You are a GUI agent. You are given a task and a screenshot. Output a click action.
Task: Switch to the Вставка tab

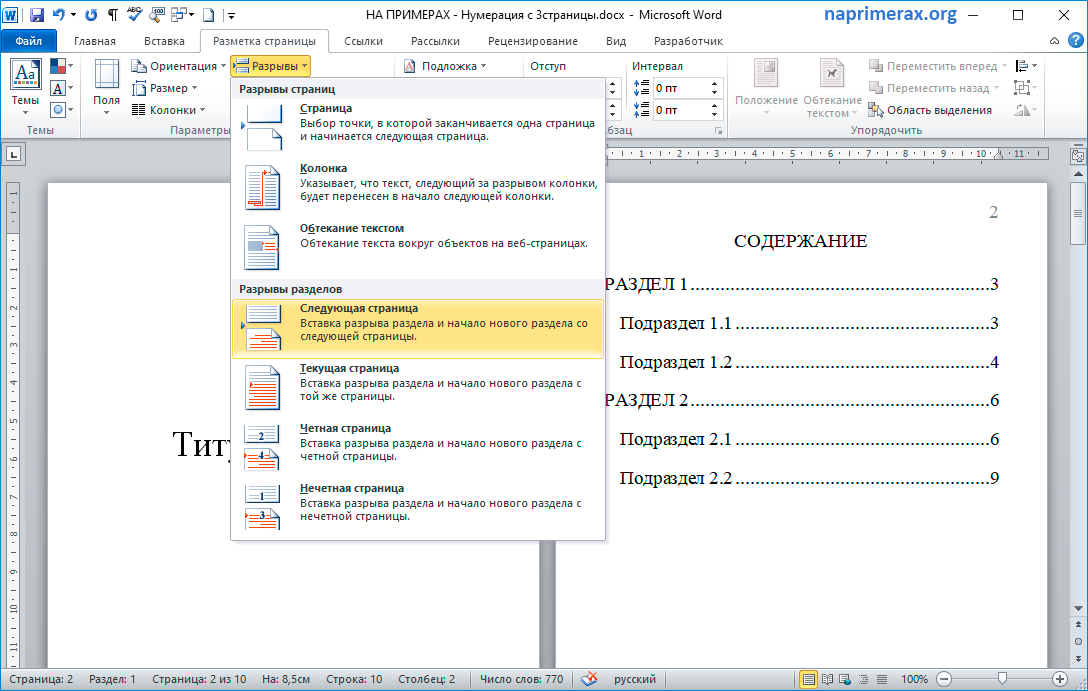(164, 41)
